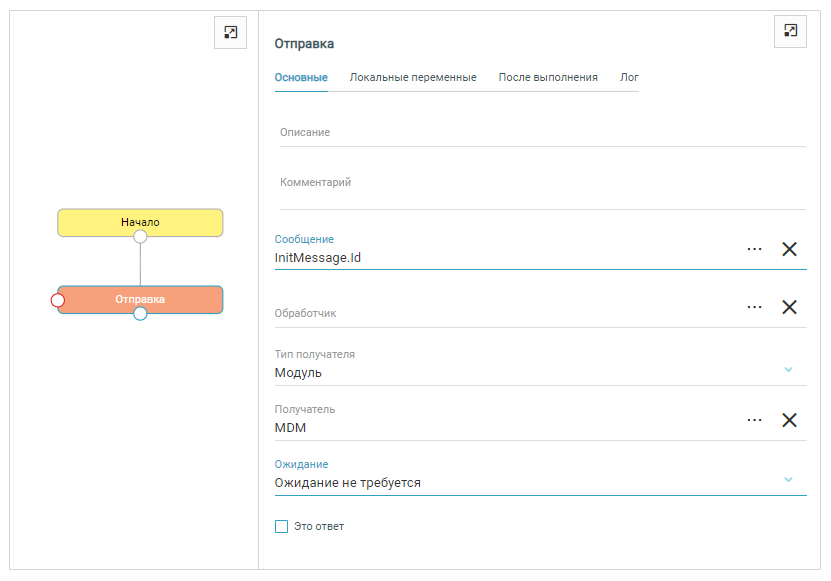
Task: Click the red connector on Отправка node
Action: (58, 300)
